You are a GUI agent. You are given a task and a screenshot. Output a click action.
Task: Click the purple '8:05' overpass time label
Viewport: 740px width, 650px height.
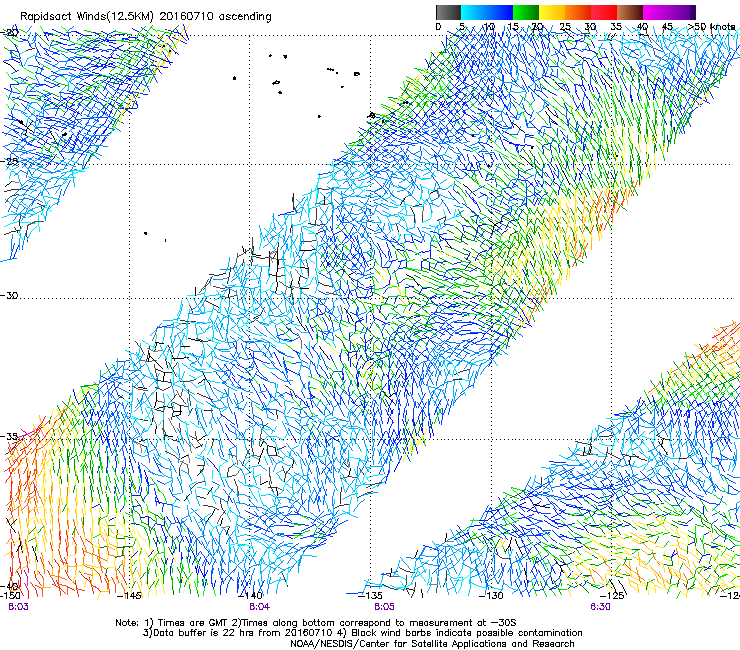click(x=384, y=607)
